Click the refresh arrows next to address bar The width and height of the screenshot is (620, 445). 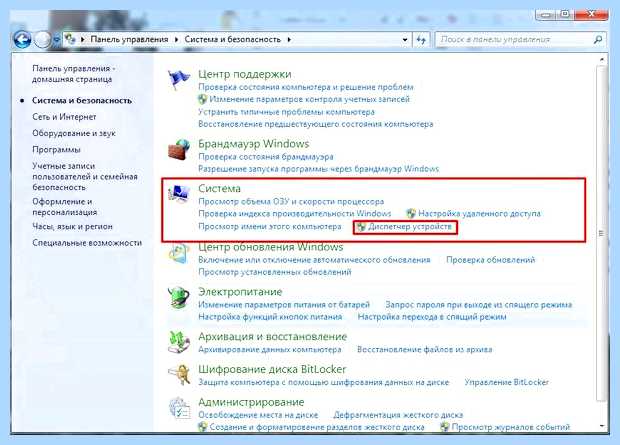pos(421,40)
